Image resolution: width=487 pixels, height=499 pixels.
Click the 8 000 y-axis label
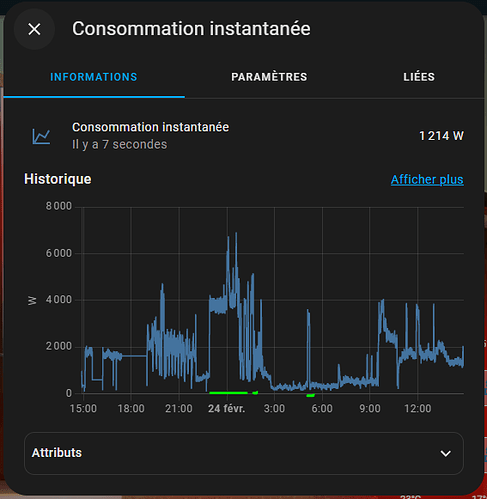59,206
